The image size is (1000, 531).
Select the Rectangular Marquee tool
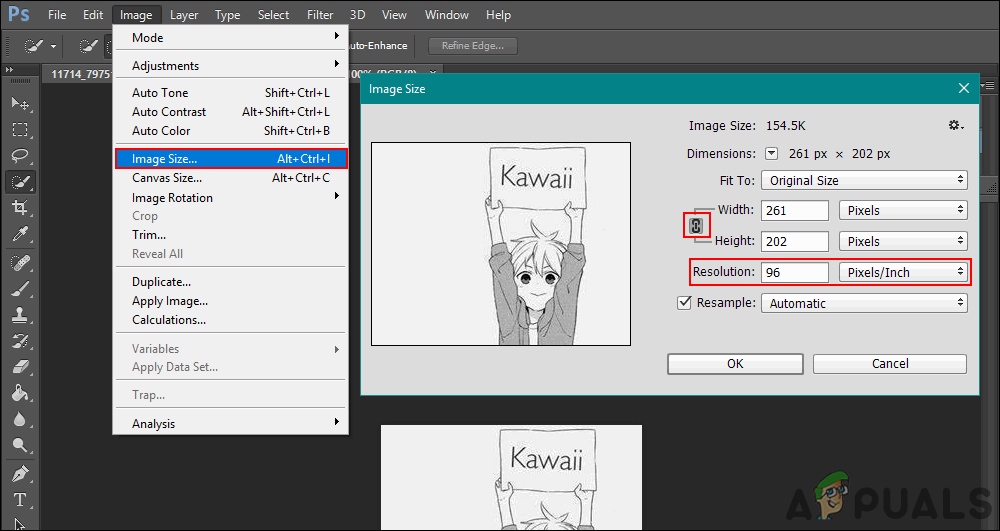pyautogui.click(x=19, y=130)
